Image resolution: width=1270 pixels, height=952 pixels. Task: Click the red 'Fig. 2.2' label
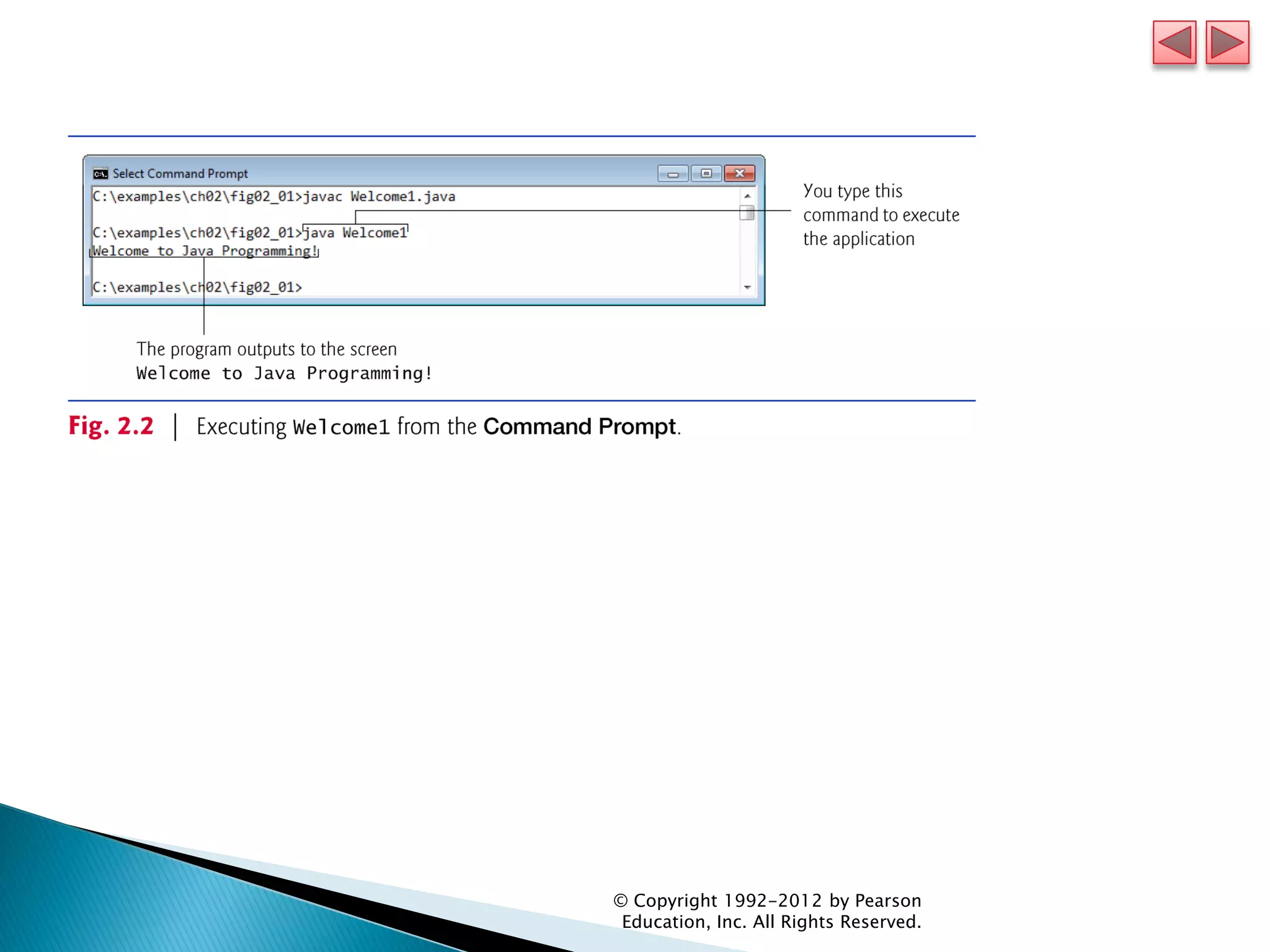[x=111, y=426]
